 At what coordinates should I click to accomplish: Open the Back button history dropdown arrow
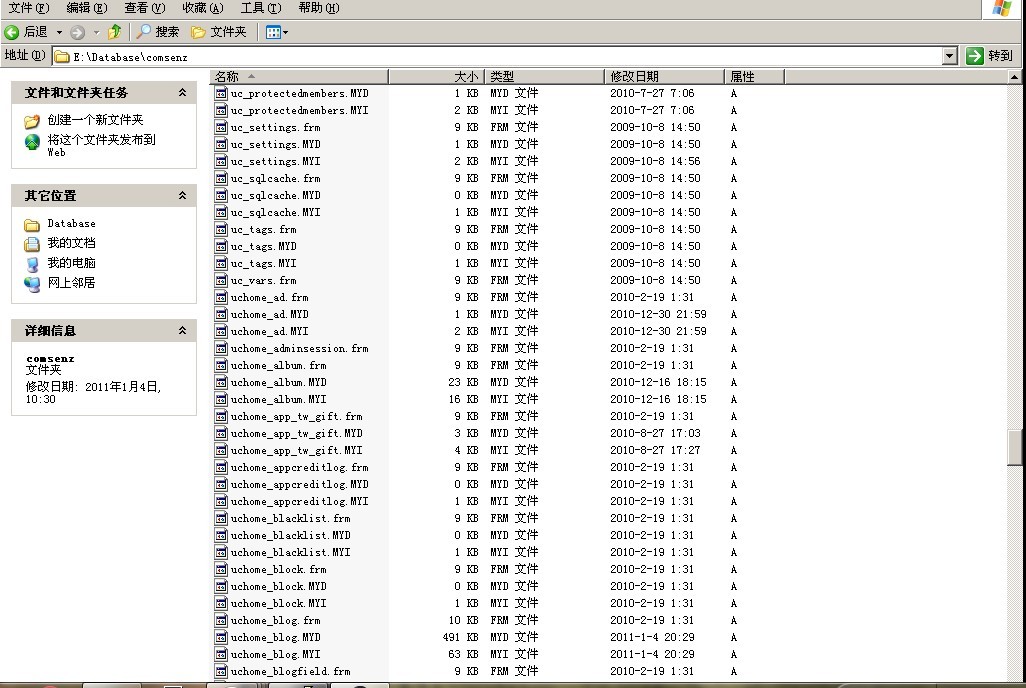click(59, 32)
